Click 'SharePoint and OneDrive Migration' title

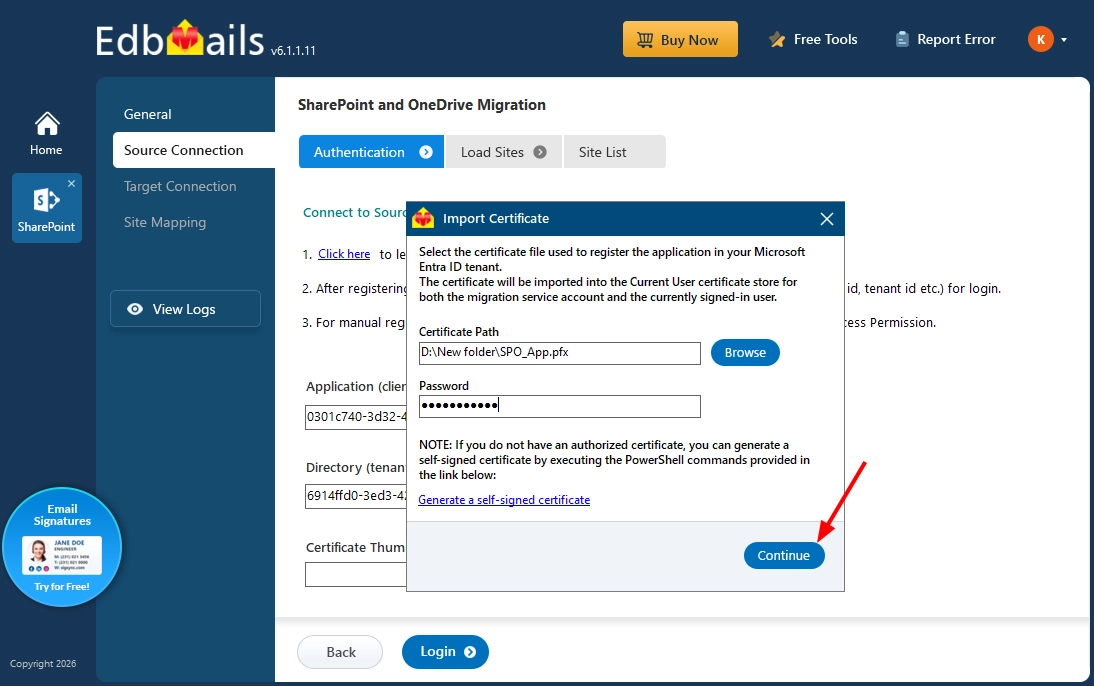[x=421, y=105]
